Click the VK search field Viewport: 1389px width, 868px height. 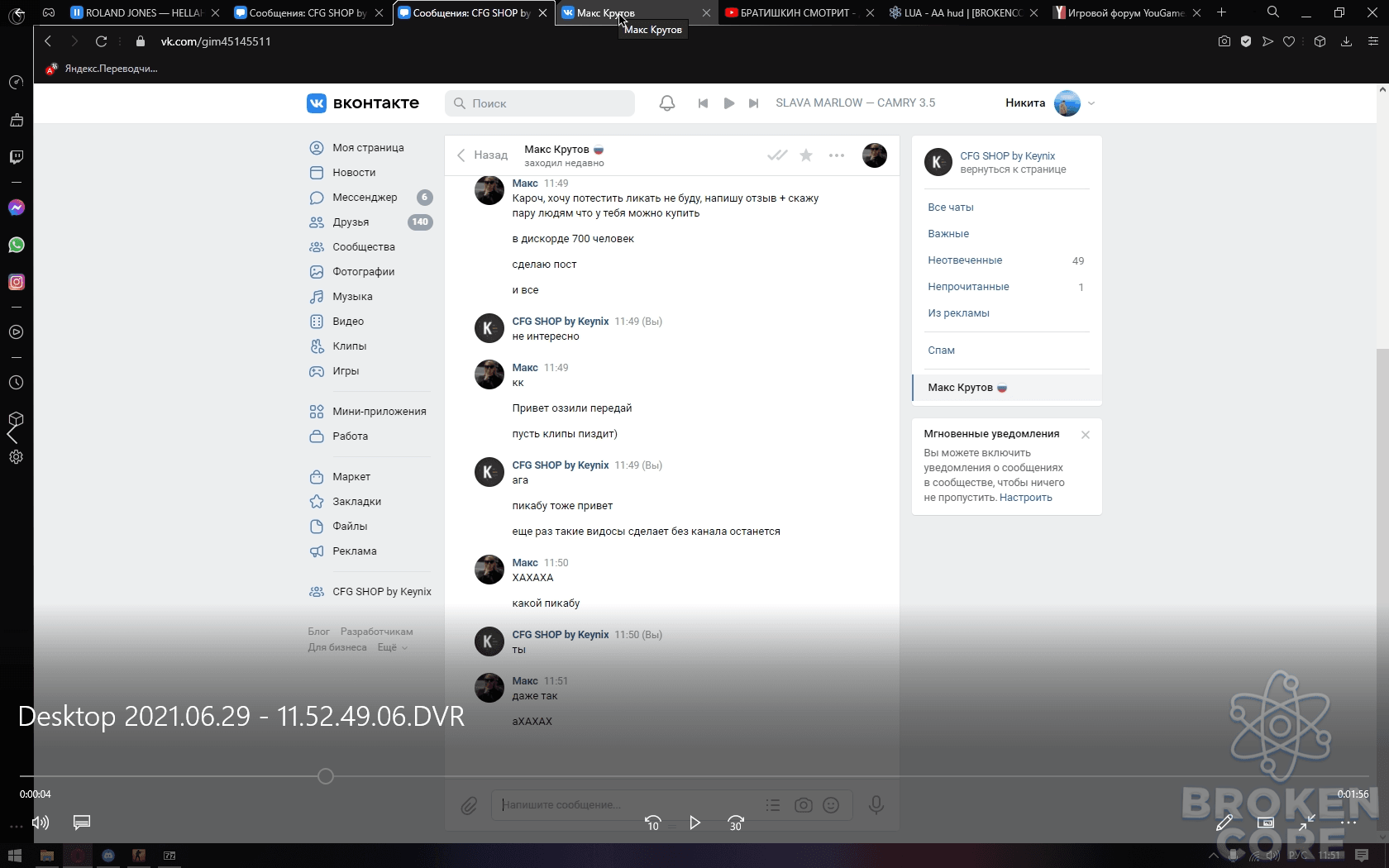tap(540, 103)
